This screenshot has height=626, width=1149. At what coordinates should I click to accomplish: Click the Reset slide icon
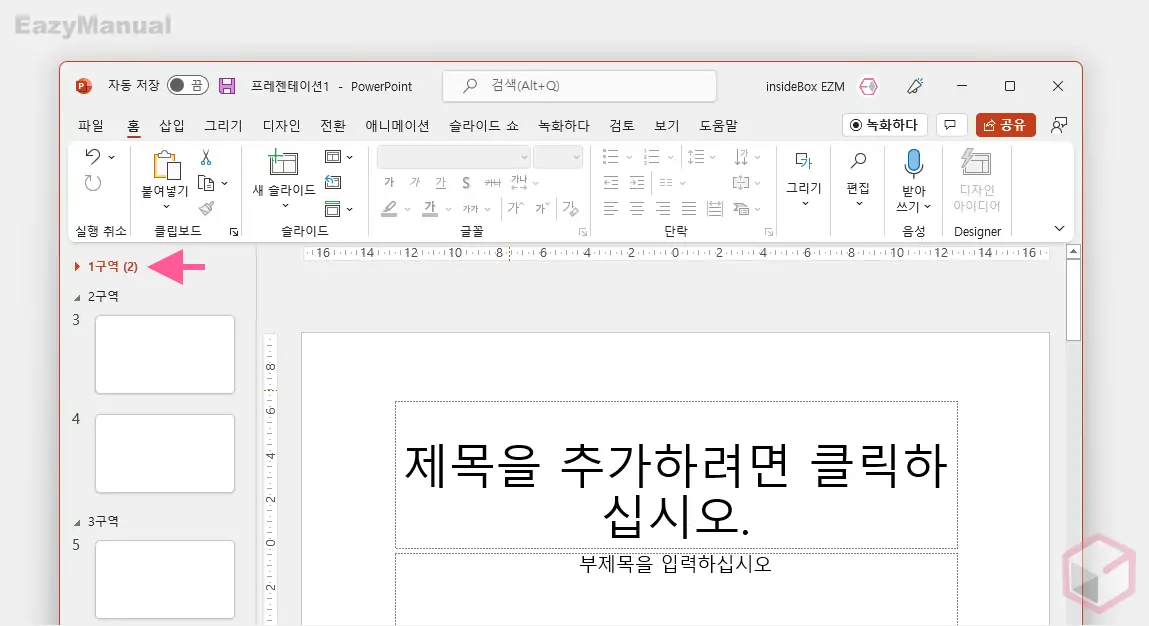(333, 183)
